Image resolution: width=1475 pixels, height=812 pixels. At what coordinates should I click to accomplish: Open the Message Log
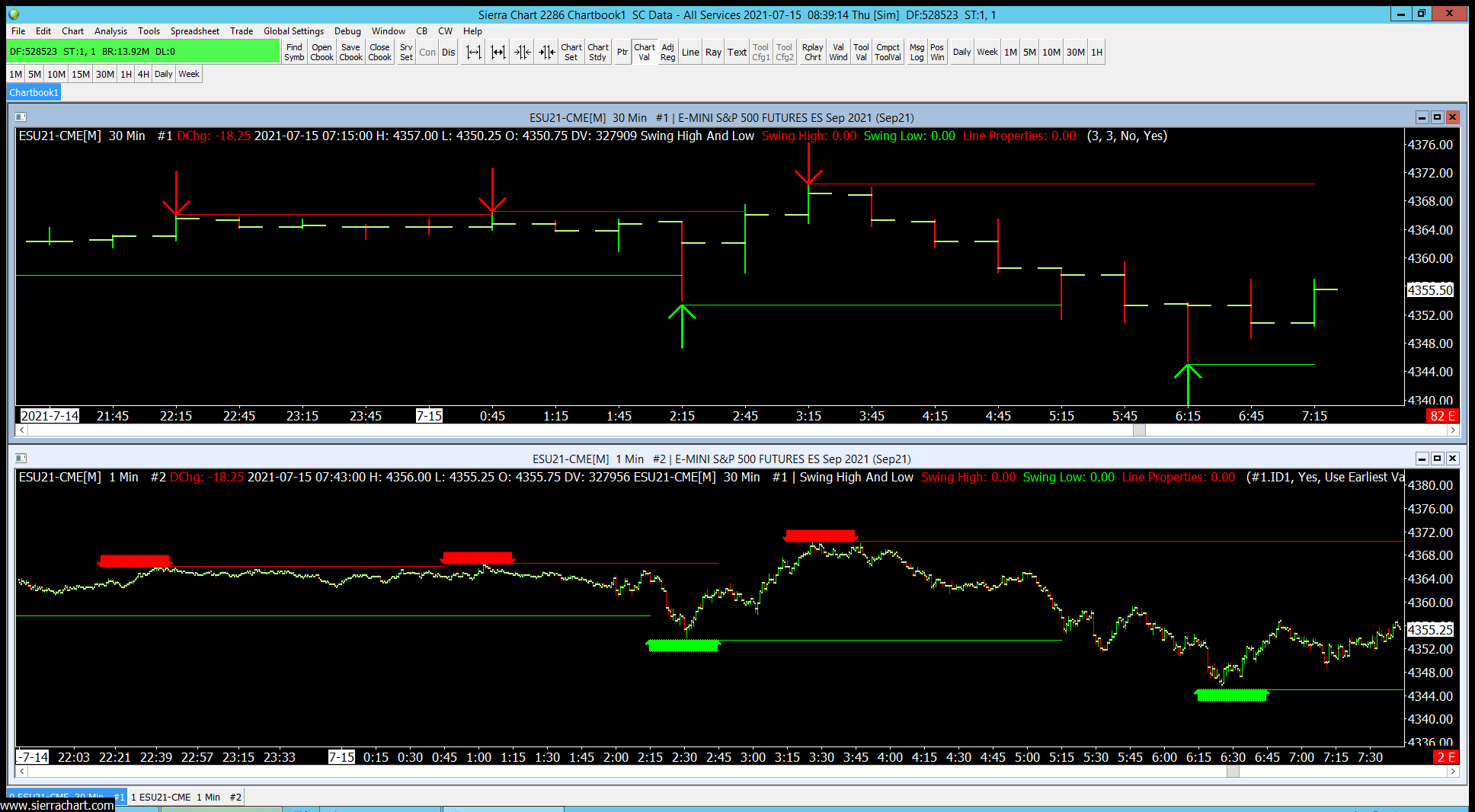(x=917, y=52)
